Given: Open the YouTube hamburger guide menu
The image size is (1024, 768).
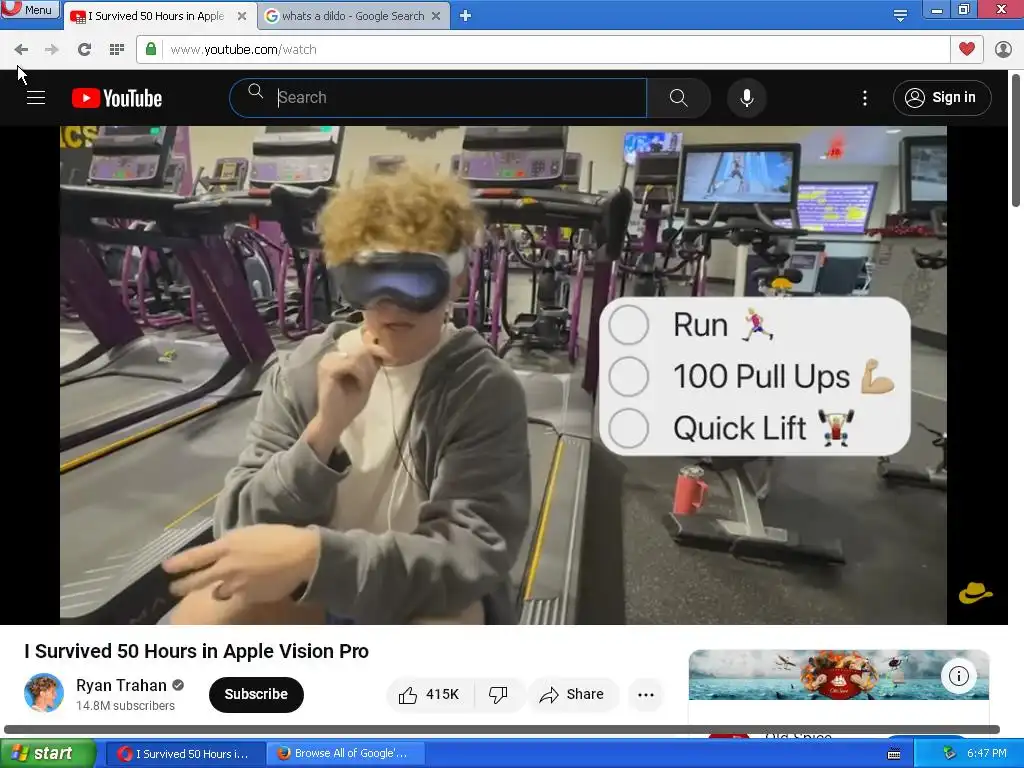Looking at the screenshot, I should click(36, 98).
